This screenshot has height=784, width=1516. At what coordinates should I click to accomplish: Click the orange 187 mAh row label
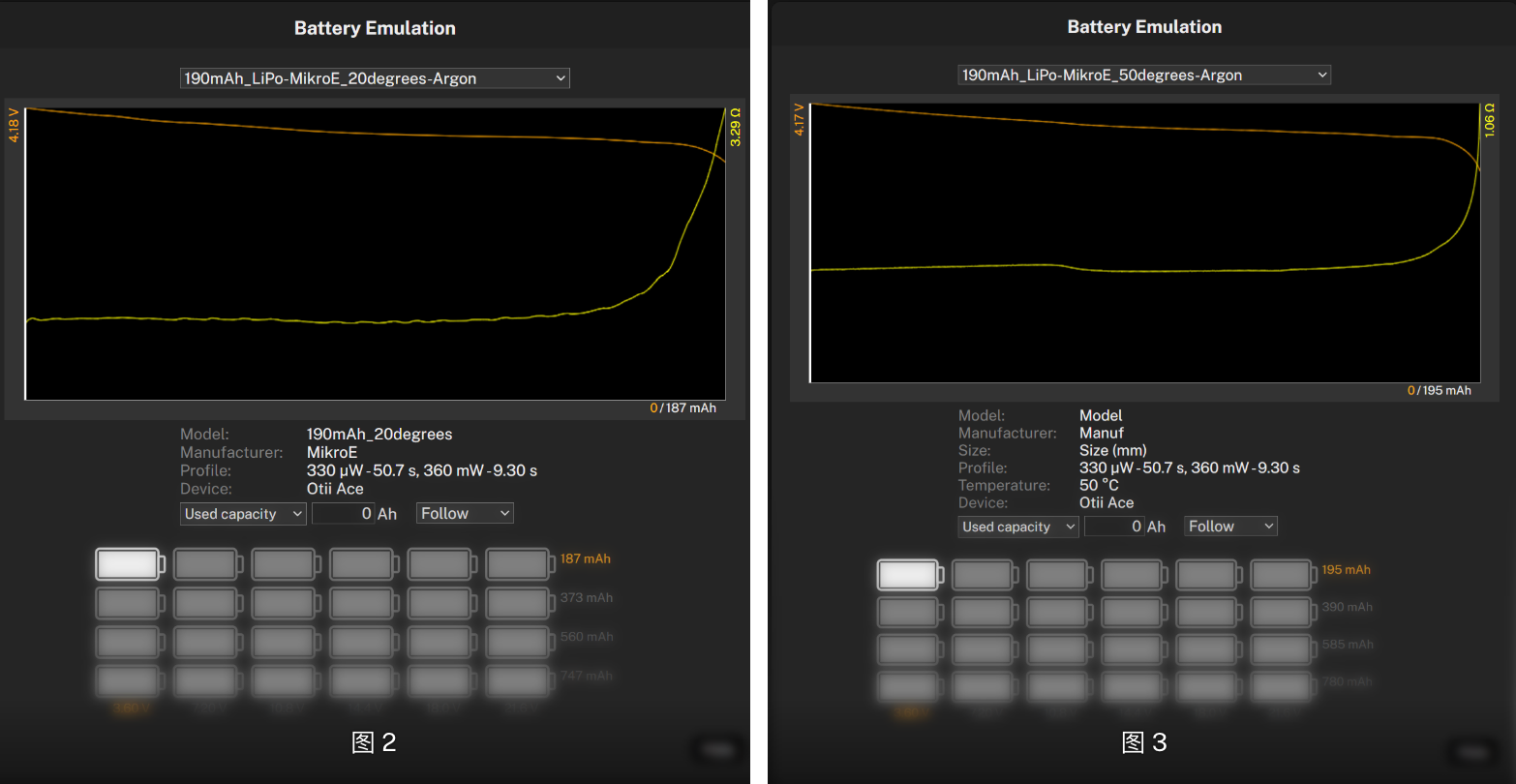tap(586, 558)
